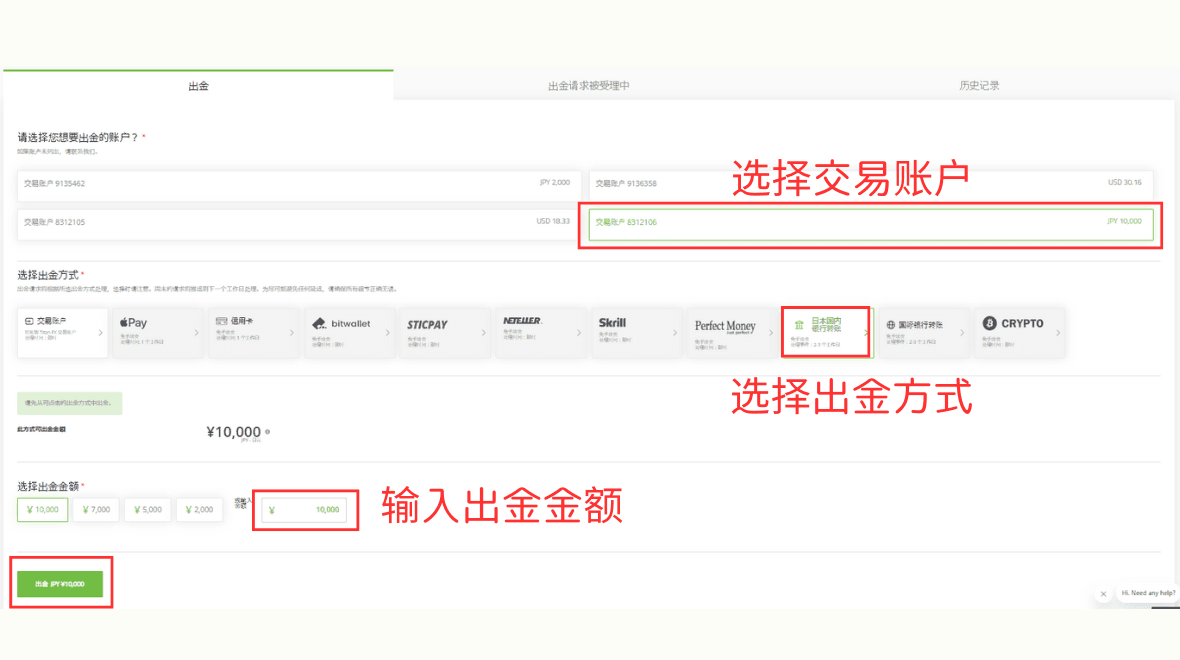This screenshot has width=1180, height=660.
Task: Open the 交易账户 transfer option arrow
Action: (x=100, y=333)
